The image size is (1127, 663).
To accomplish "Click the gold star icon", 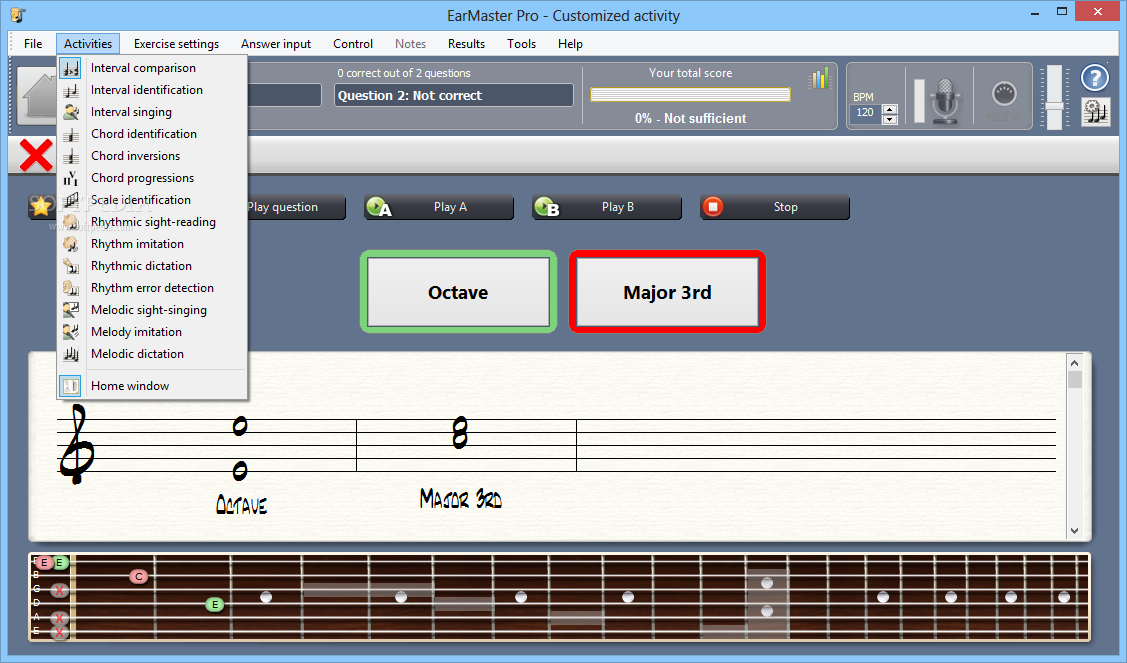I will (x=41, y=207).
